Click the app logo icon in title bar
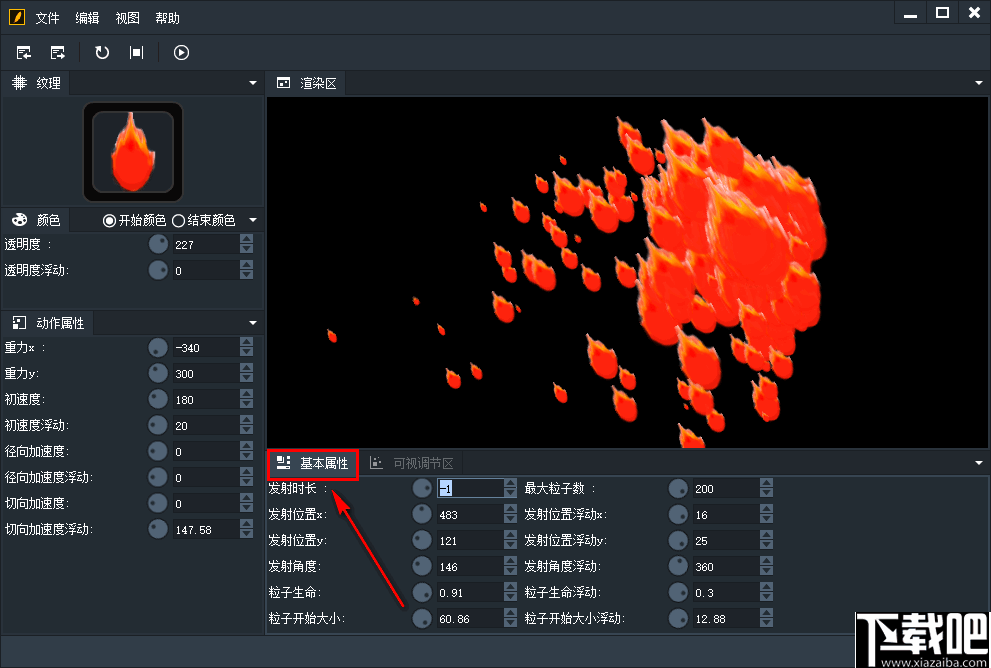991x668 pixels. [x=17, y=17]
